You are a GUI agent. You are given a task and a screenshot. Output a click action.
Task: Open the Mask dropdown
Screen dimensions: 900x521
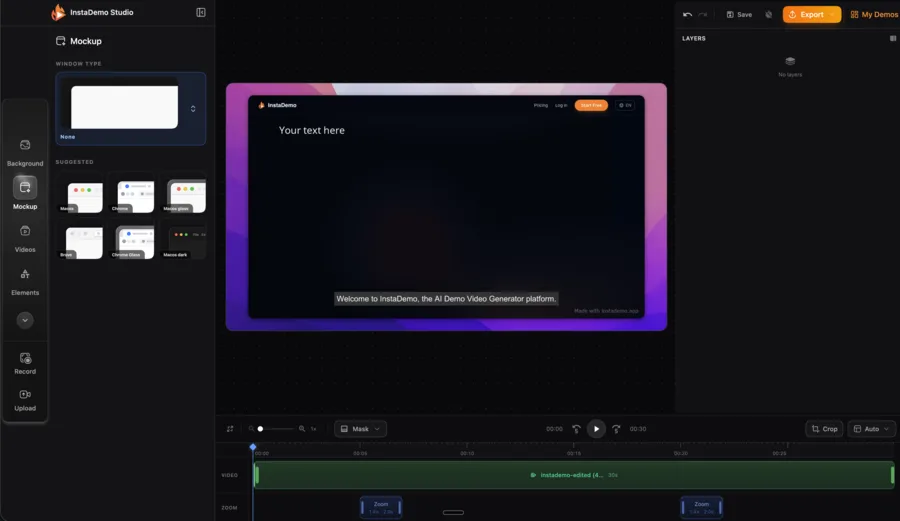(360, 429)
